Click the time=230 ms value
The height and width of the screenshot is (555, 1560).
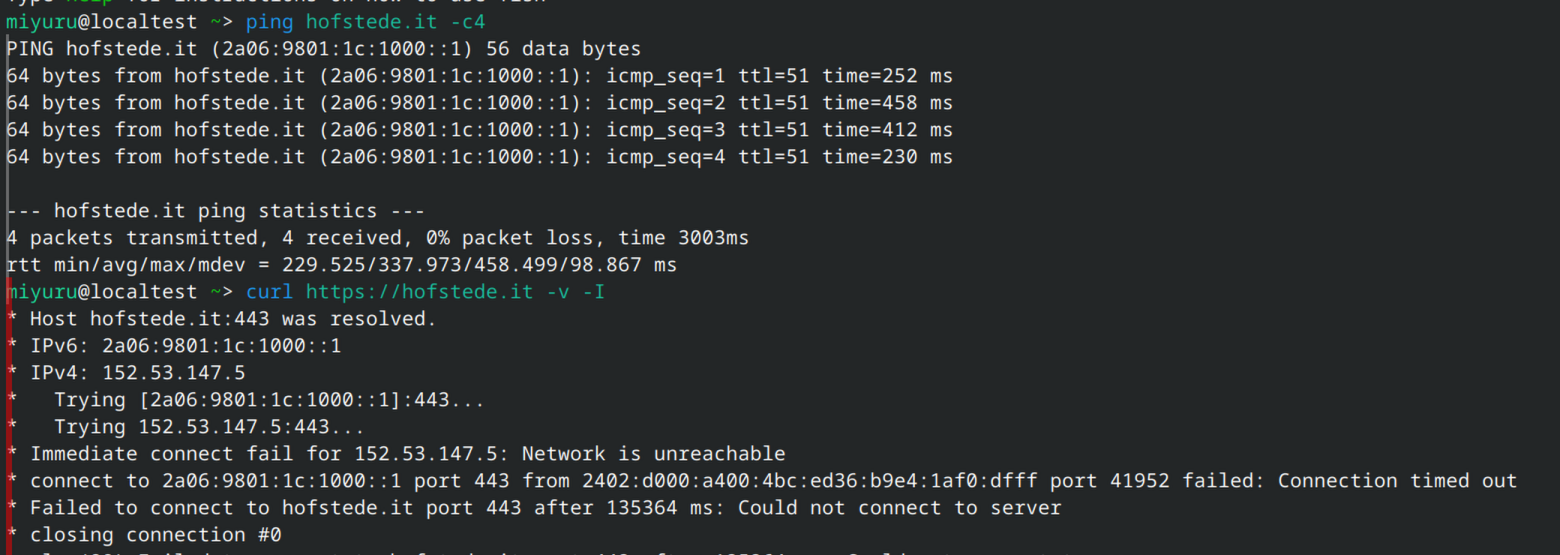(887, 157)
